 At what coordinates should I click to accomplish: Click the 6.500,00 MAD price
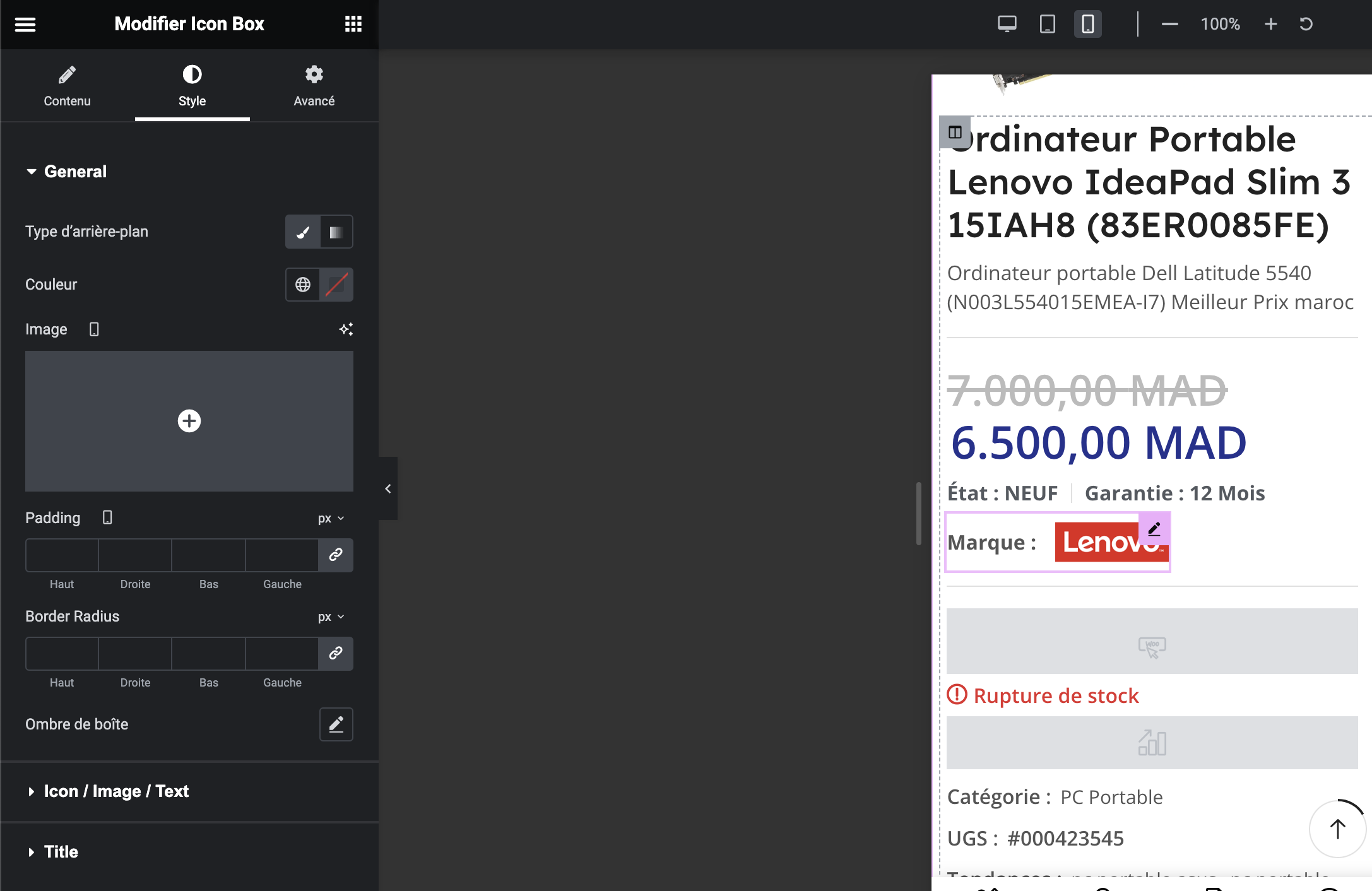1098,442
